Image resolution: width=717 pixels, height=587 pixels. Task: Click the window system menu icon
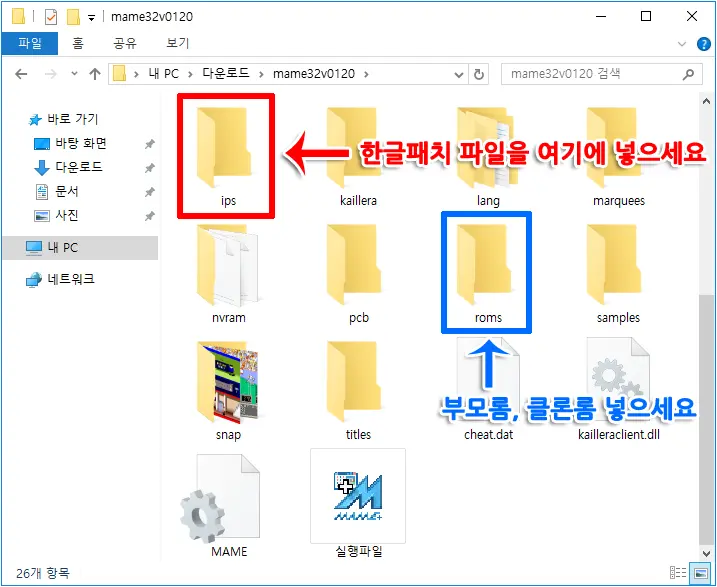click(18, 17)
